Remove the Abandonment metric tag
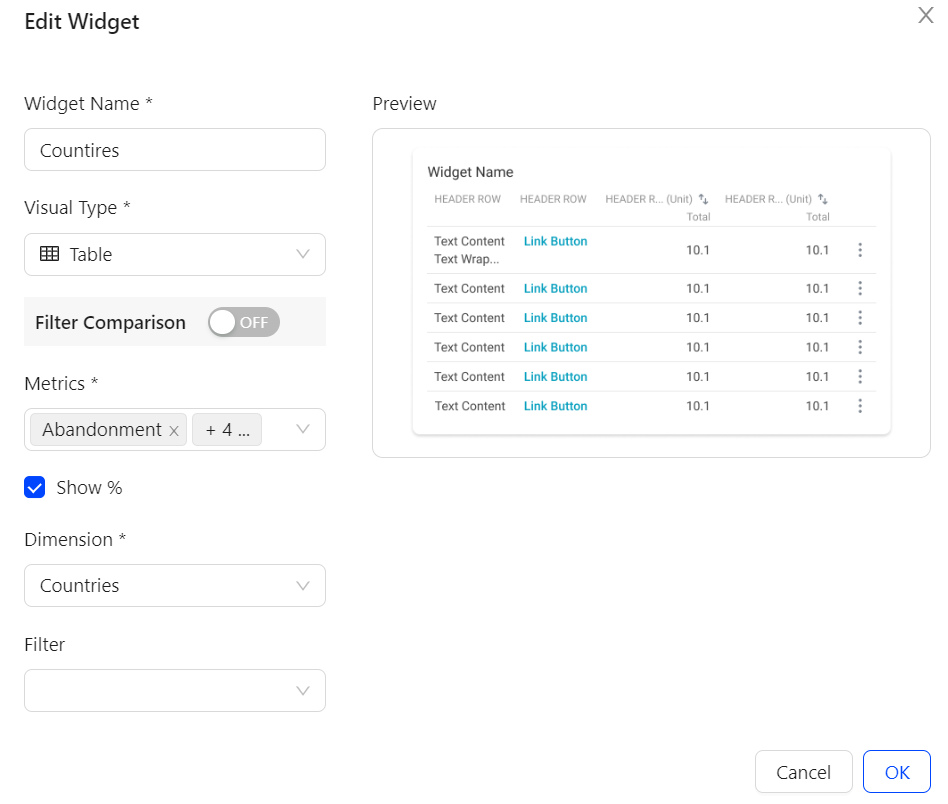The height and width of the screenshot is (804, 948). click(x=174, y=431)
